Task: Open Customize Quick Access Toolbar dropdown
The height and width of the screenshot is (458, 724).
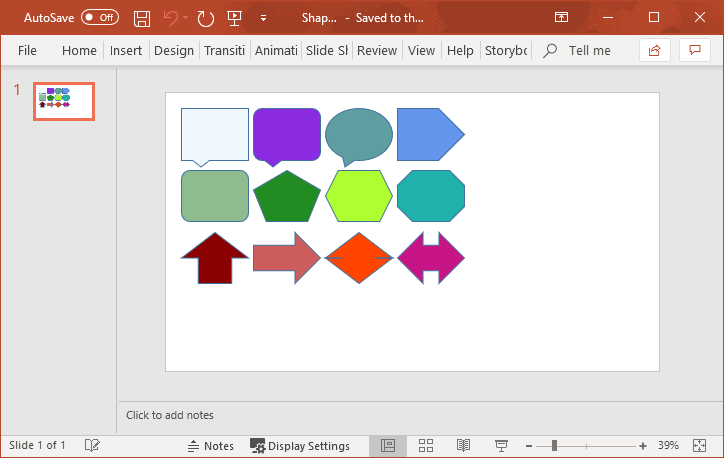Action: pyautogui.click(x=263, y=18)
